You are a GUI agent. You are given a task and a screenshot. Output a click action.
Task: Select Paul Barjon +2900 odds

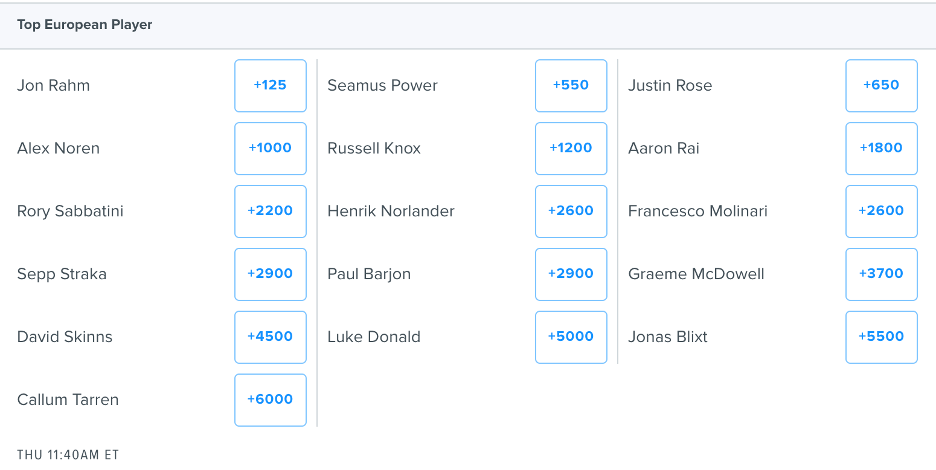pyautogui.click(x=571, y=274)
